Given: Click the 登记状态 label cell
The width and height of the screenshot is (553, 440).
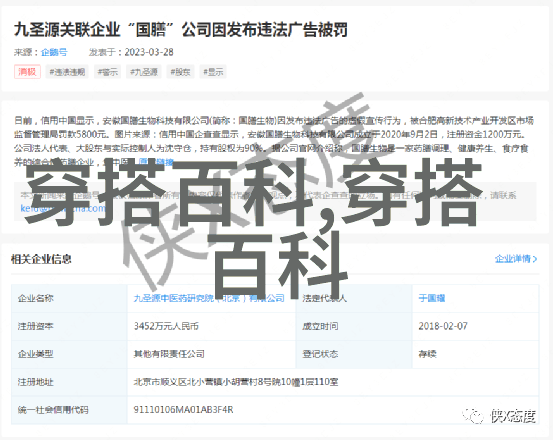Looking at the screenshot, I should coord(354,354).
